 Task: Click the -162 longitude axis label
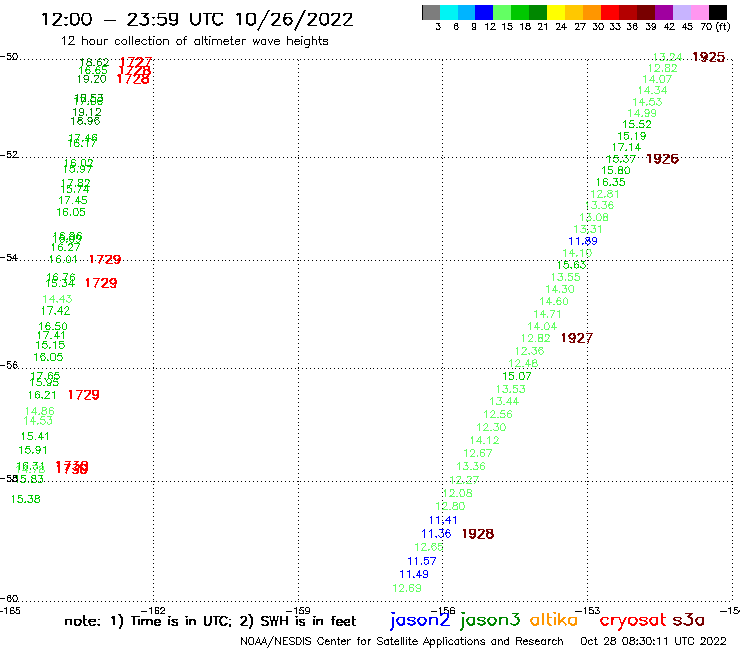(x=153, y=611)
